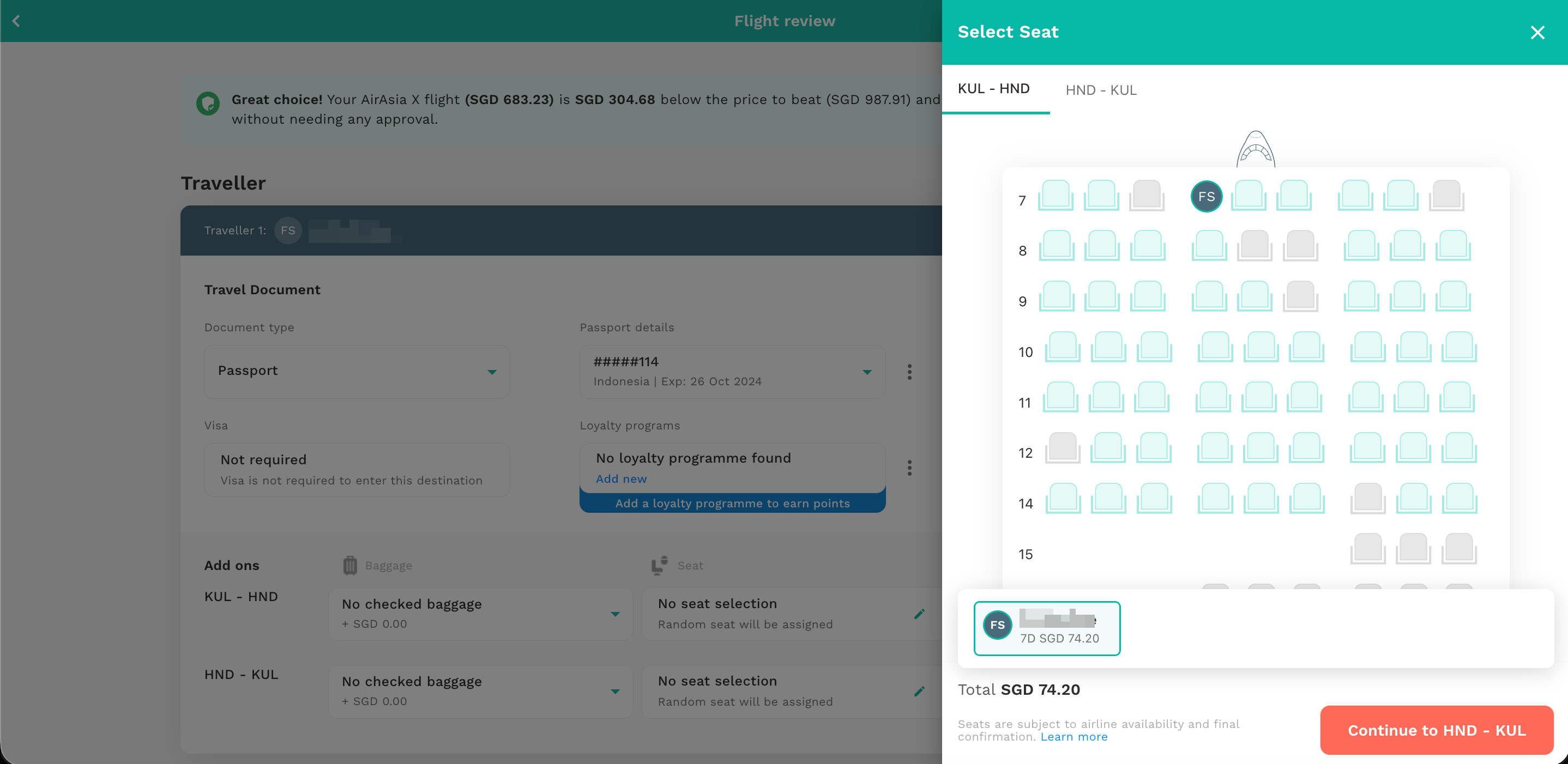Switch to the HND - KUL tab
Screen dimensions: 1568x764
click(x=1101, y=90)
